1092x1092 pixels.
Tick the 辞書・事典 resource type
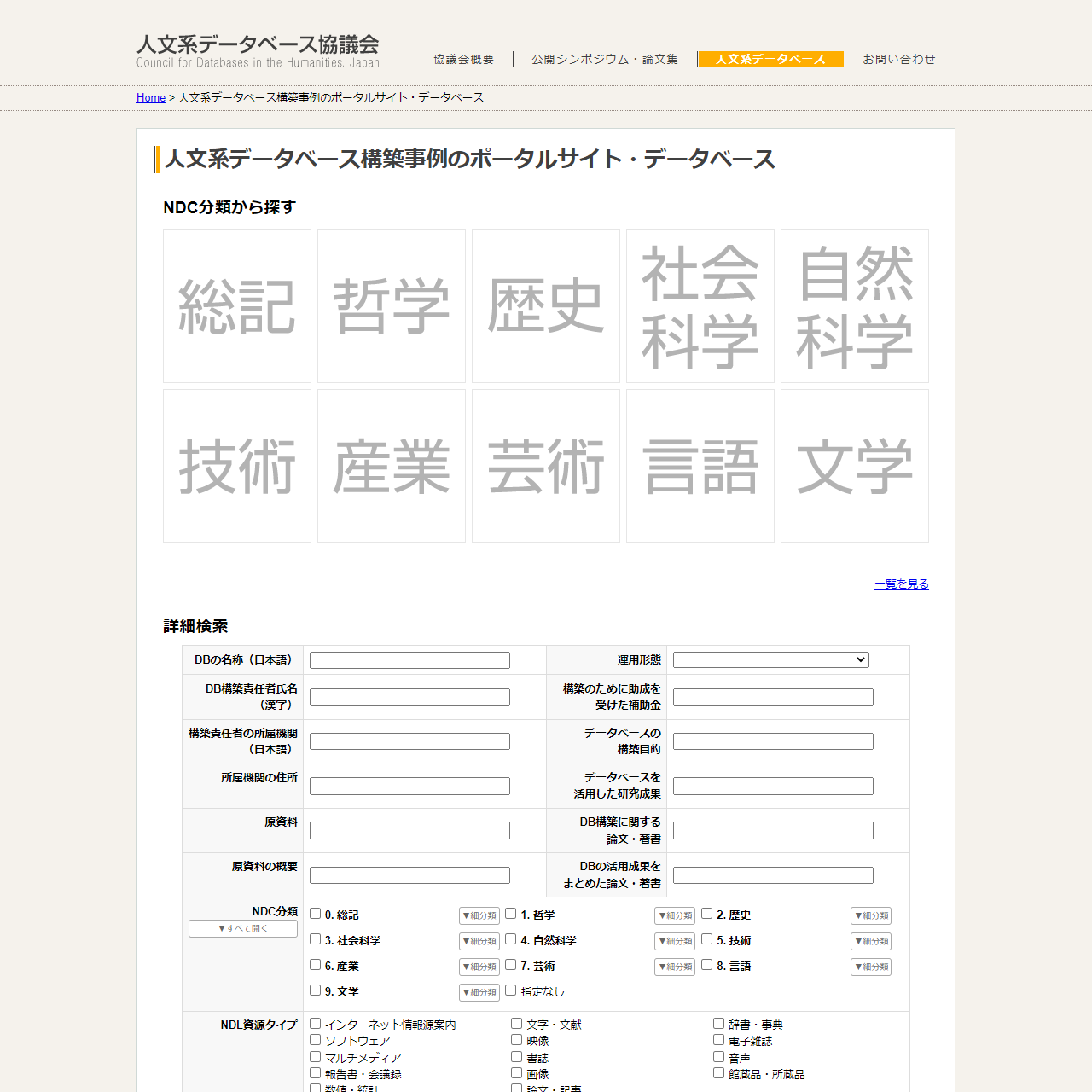719,1024
